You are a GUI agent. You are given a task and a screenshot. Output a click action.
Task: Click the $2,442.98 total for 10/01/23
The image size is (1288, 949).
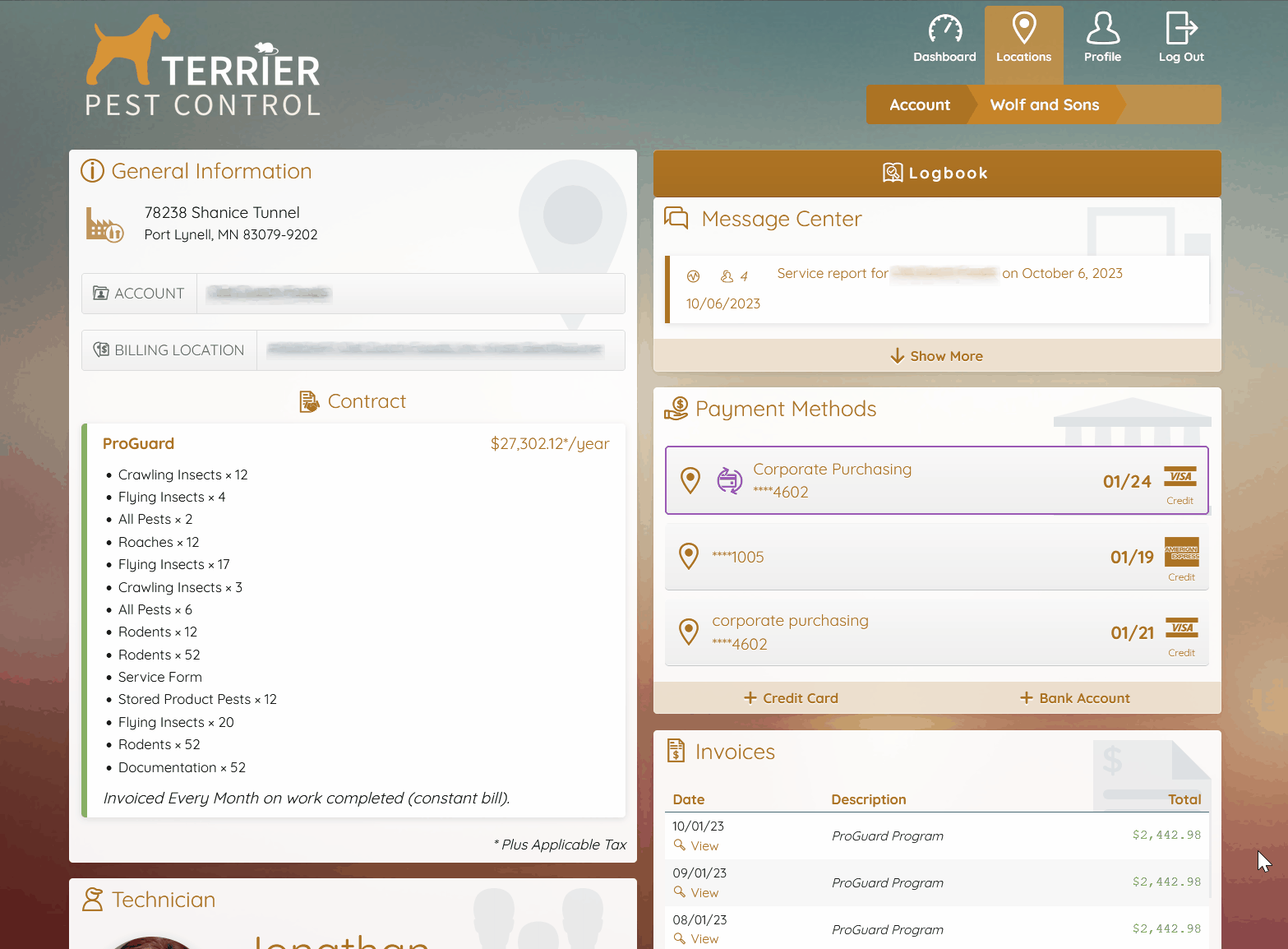click(x=1166, y=835)
